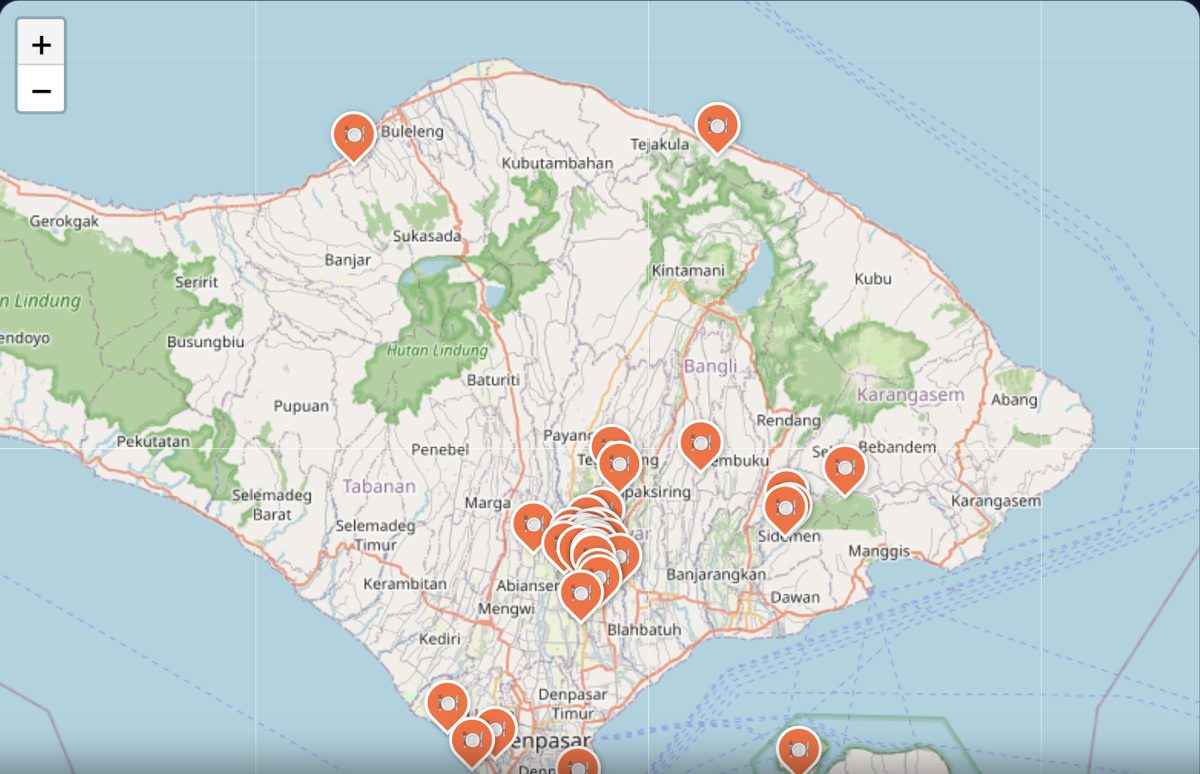
Task: Click the Manggis place label
Action: pyautogui.click(x=879, y=551)
